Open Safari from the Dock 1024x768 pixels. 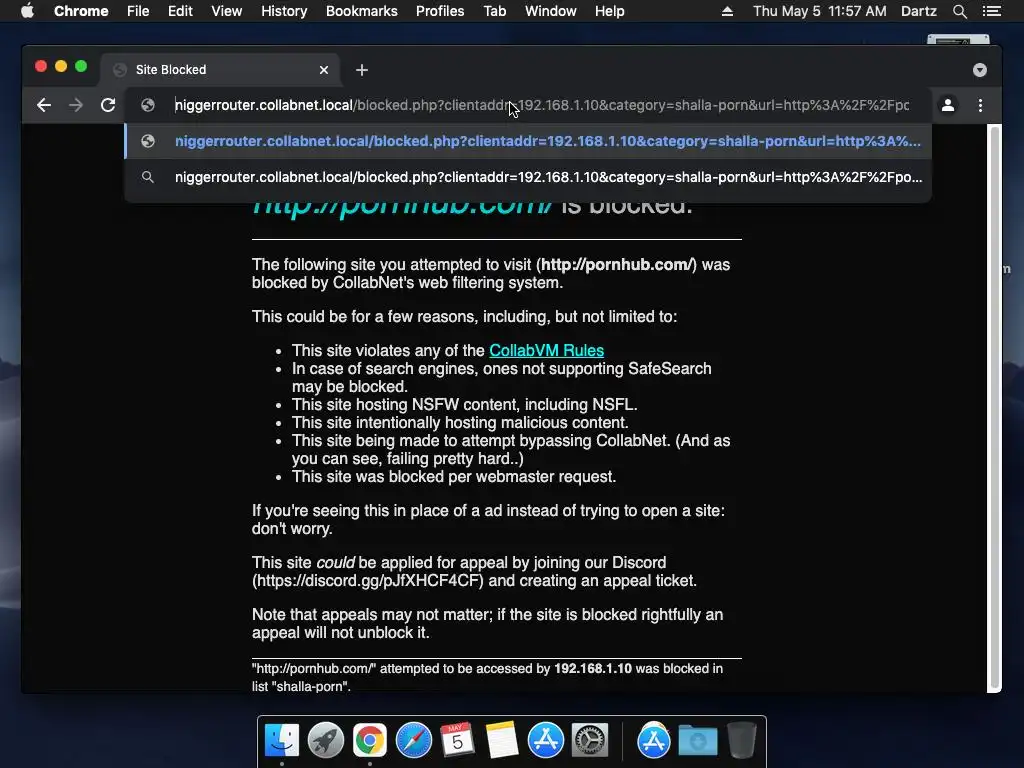413,741
